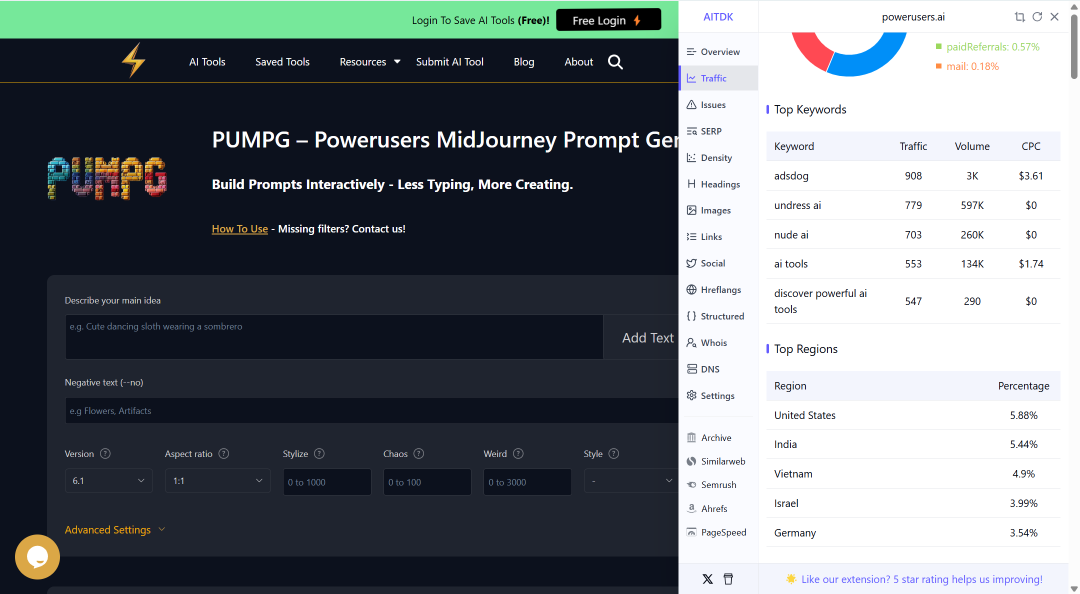Open the chat bubble widget

click(37, 557)
